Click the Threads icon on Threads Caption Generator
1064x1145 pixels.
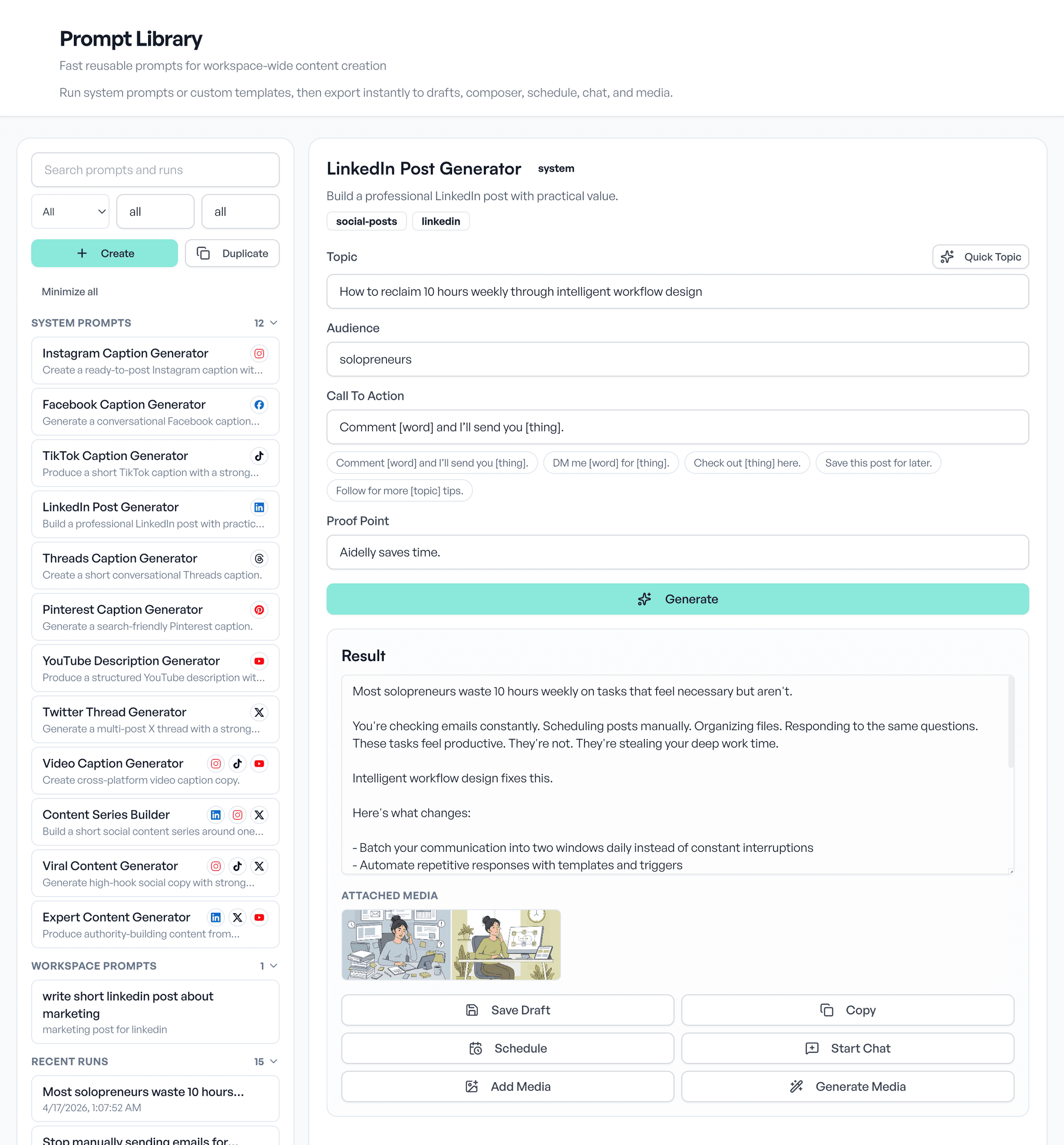(259, 559)
